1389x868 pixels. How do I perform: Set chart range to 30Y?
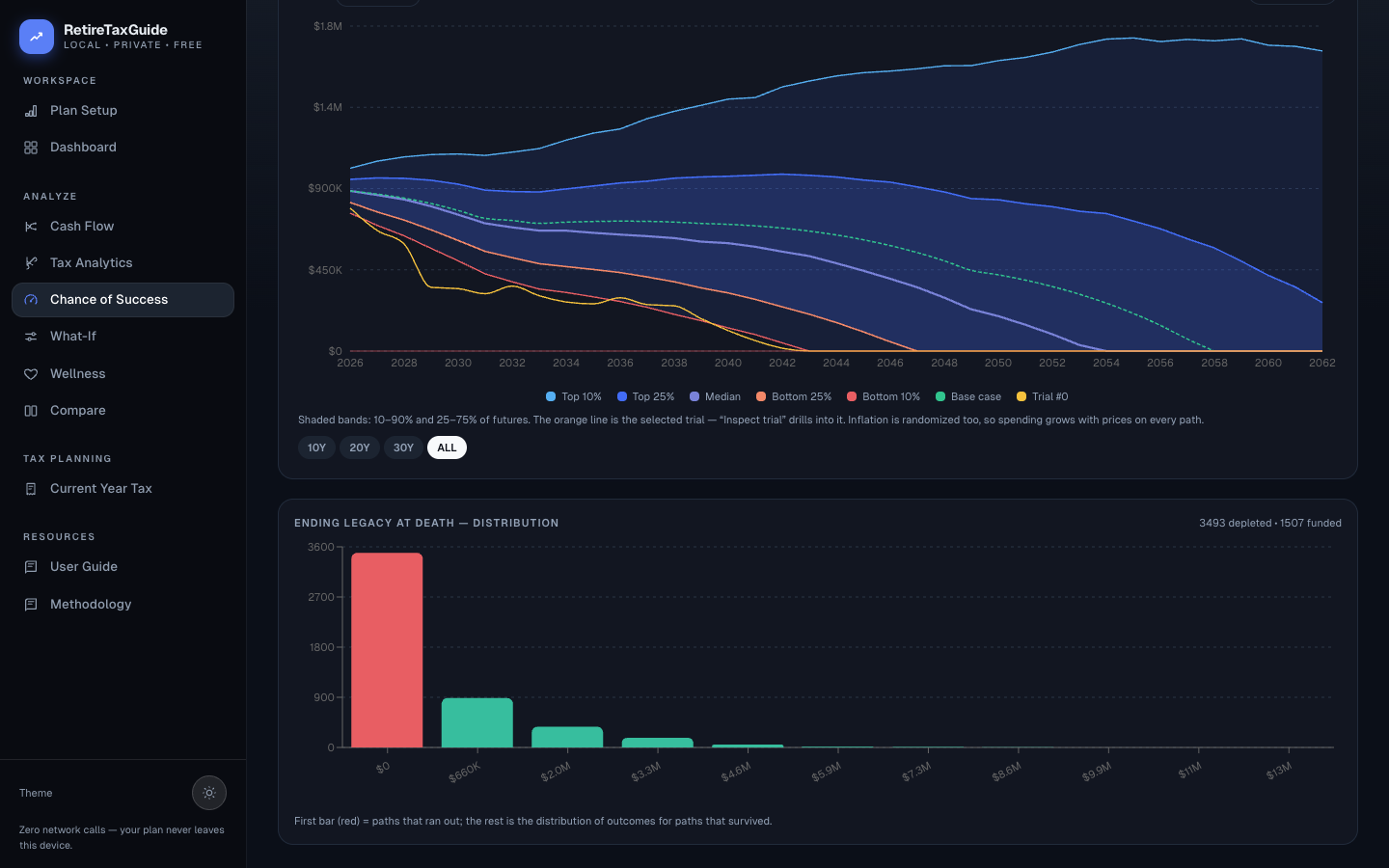click(x=403, y=448)
